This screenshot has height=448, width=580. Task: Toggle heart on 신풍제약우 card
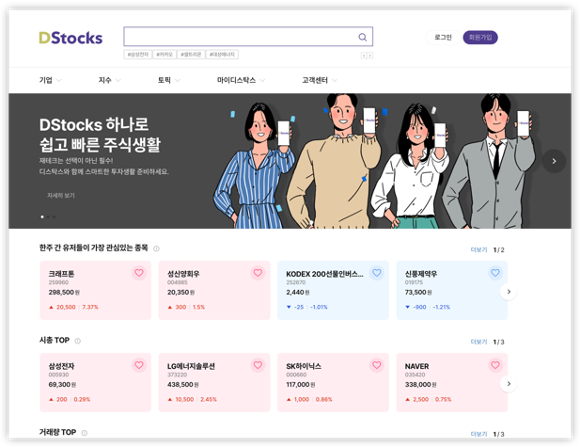coord(495,273)
